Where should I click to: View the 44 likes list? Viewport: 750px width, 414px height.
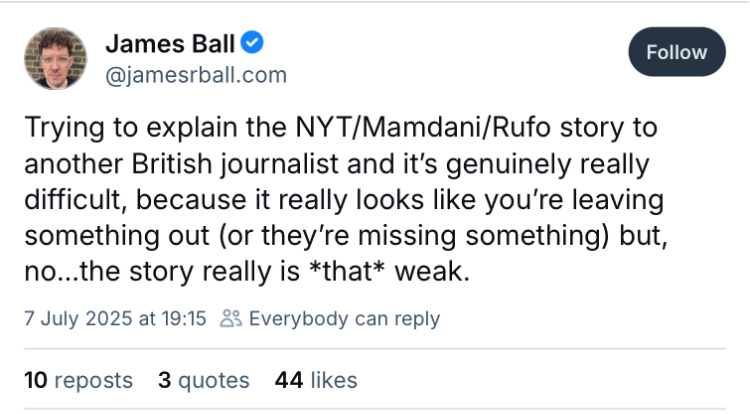pyautogui.click(x=316, y=380)
